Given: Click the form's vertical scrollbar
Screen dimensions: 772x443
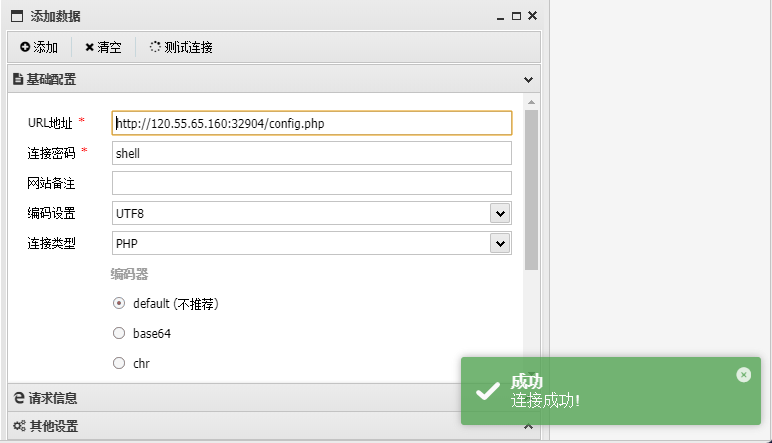Looking at the screenshot, I should click(x=531, y=190).
